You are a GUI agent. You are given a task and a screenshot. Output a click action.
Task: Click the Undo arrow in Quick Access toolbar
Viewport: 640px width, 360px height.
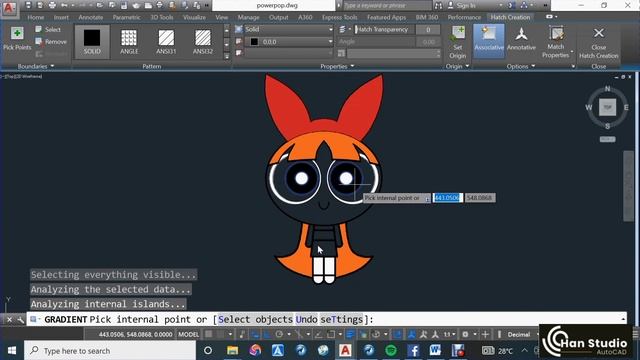click(64, 5)
